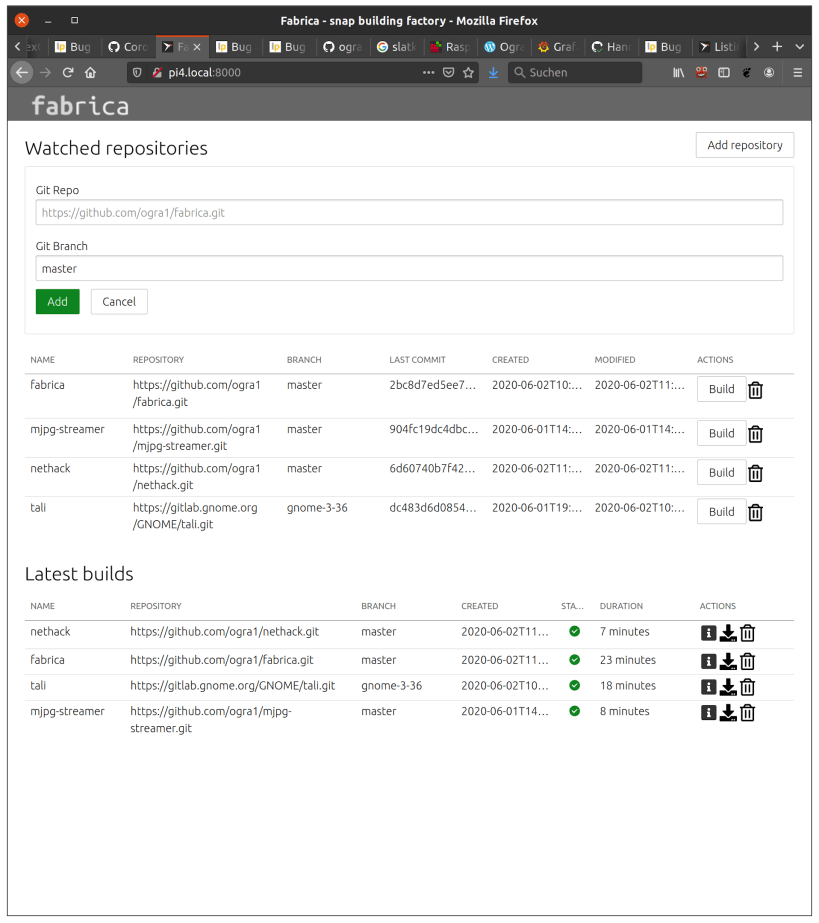The height and width of the screenshot is (923, 819).
Task: Click the Git Branch input field
Action: (x=409, y=268)
